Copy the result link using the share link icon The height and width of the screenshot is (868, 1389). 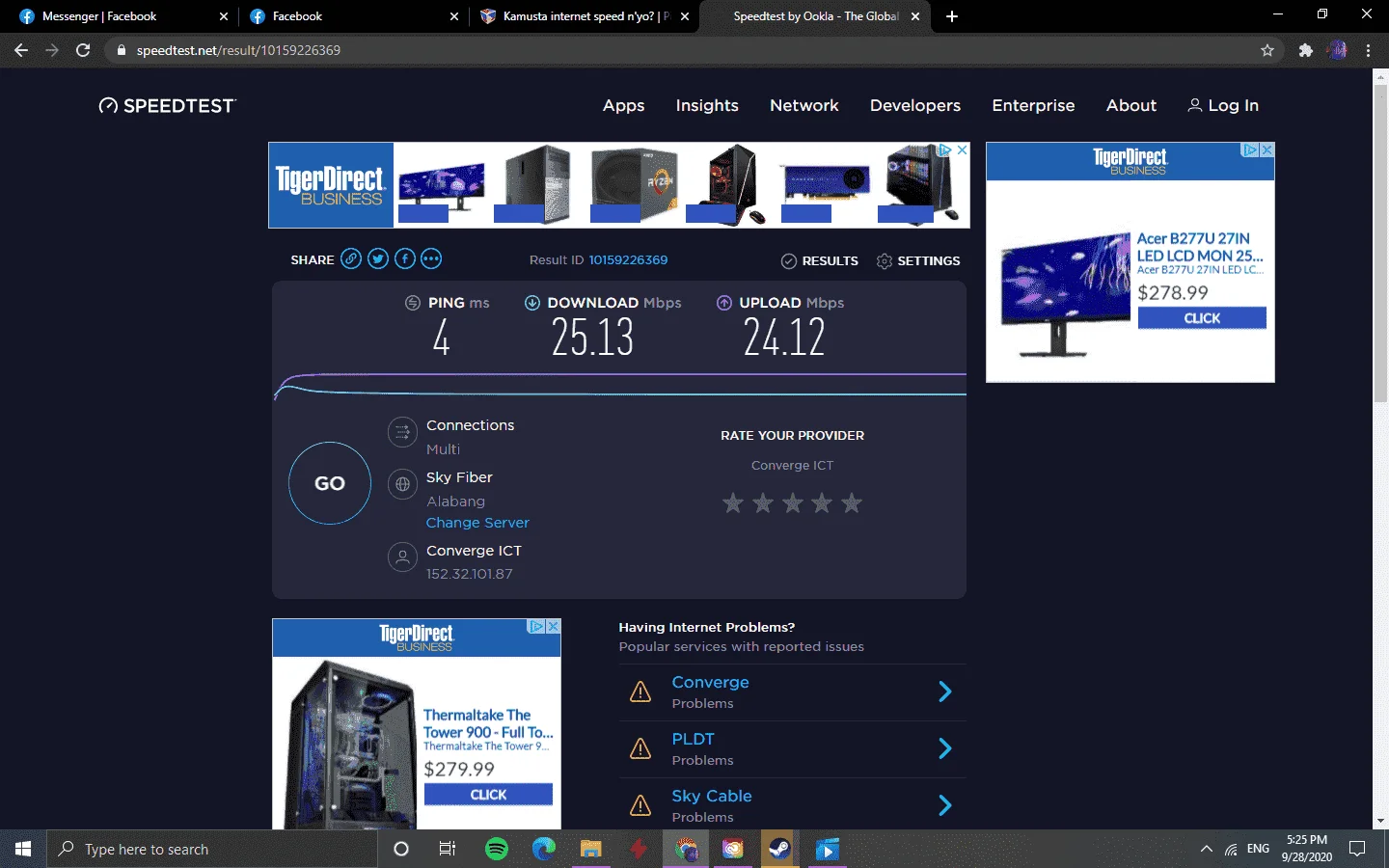click(x=351, y=258)
